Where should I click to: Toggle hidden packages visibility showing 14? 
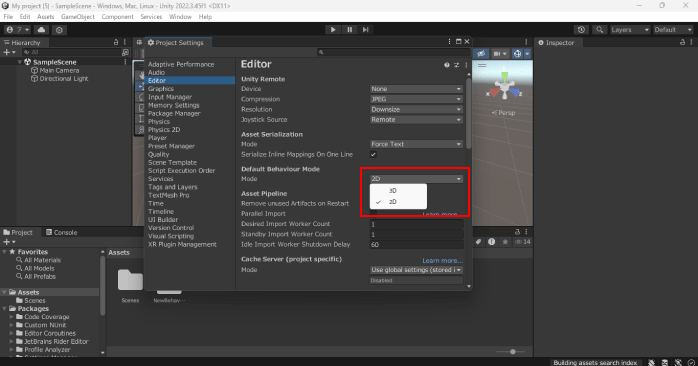point(523,242)
